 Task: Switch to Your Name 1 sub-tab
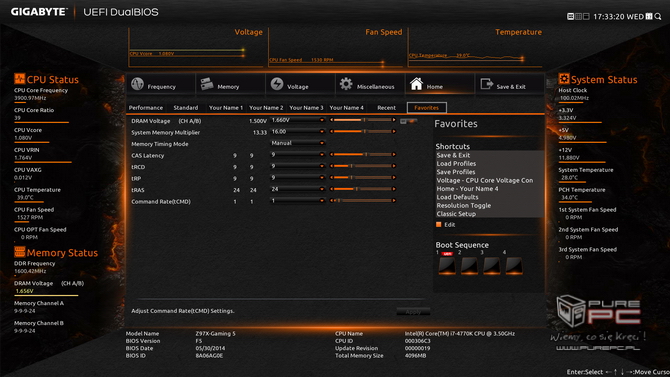pyautogui.click(x=226, y=108)
